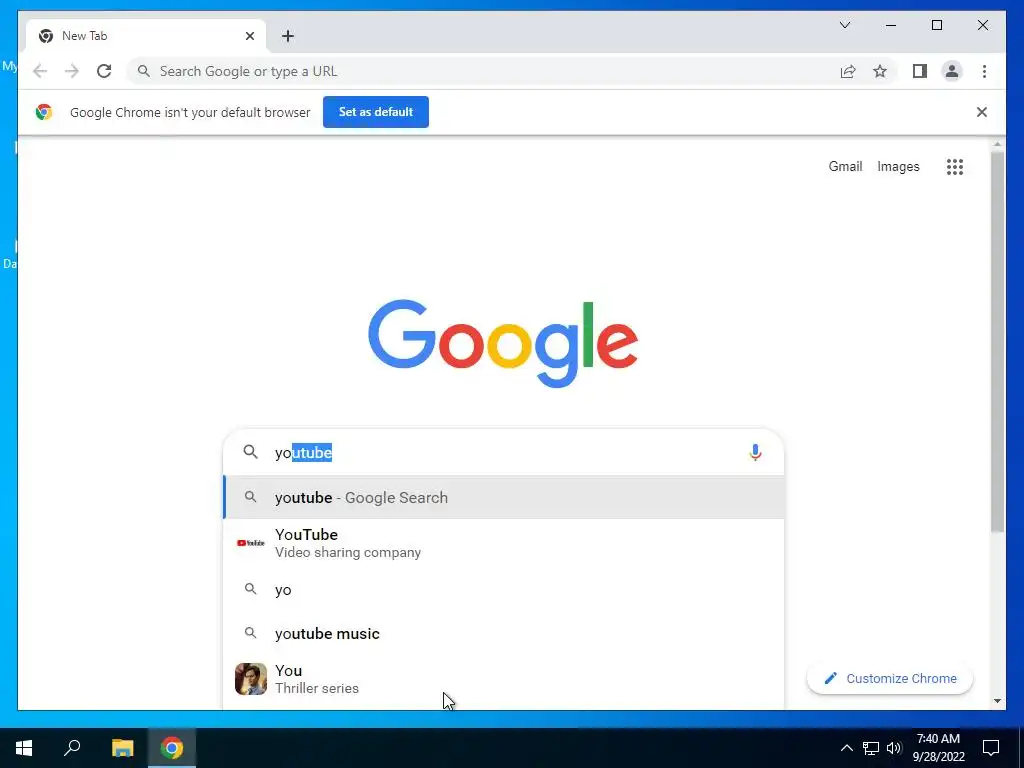Click the scrollbar down arrow
Image resolution: width=1024 pixels, height=768 pixels.
[997, 701]
